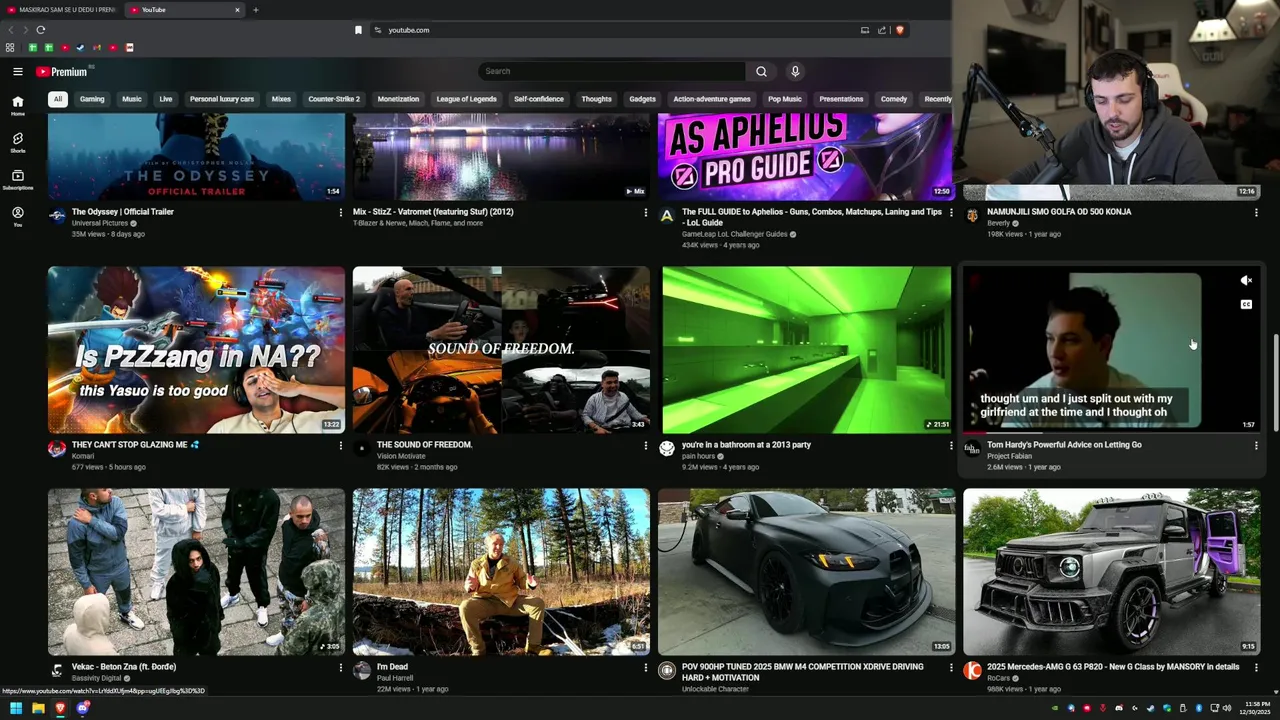Open options menu for The Odyssey trailer
Image resolution: width=1280 pixels, height=720 pixels.
pyautogui.click(x=340, y=212)
